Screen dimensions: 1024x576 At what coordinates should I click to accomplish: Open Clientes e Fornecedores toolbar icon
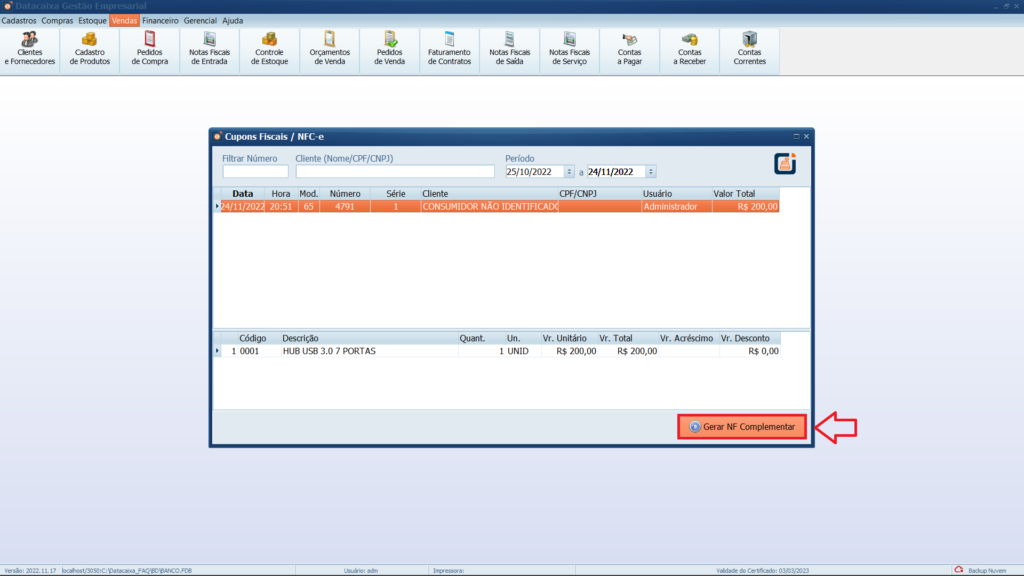(30, 49)
